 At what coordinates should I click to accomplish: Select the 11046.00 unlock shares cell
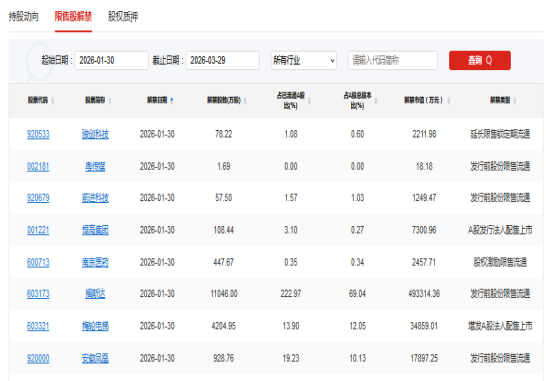[224, 294]
